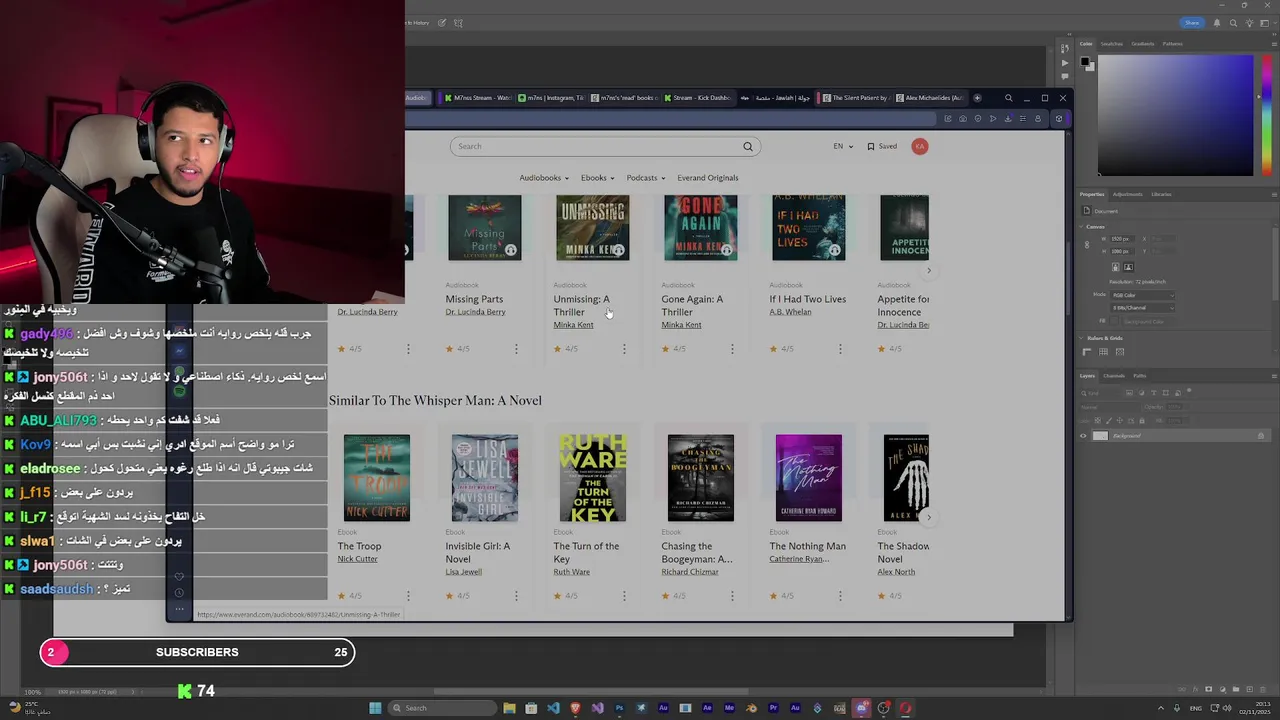Screen dimensions: 1280x720
Task: Open Photoshop icon in taskbar
Action: (619, 708)
